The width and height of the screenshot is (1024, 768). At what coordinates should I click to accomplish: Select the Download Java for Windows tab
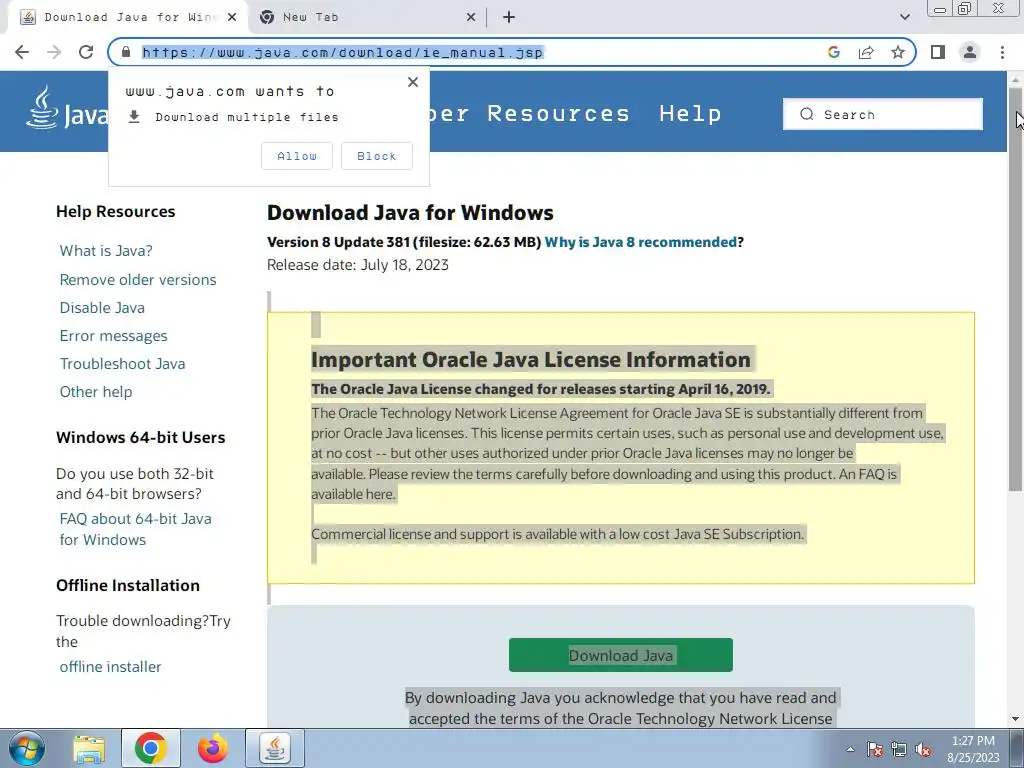point(128,17)
